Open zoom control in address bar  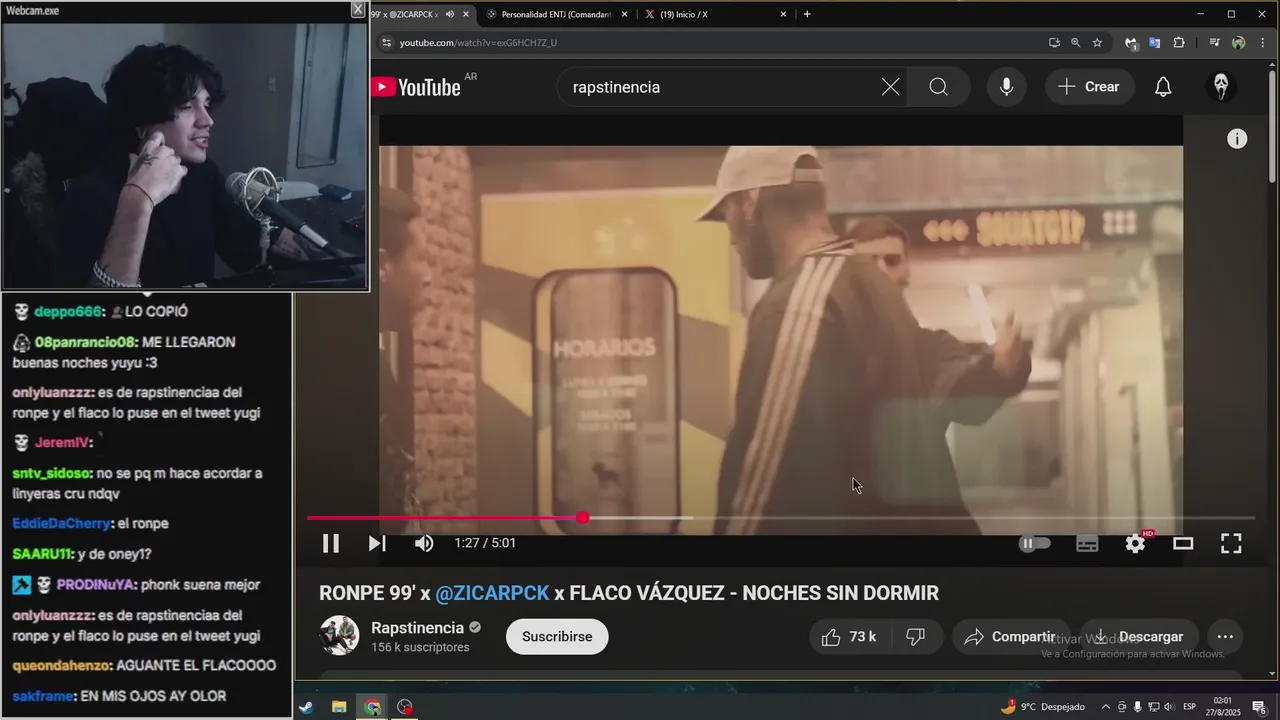click(x=1076, y=43)
